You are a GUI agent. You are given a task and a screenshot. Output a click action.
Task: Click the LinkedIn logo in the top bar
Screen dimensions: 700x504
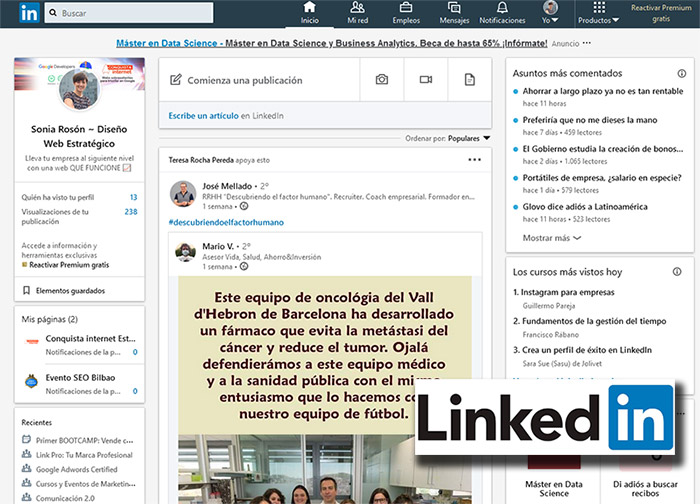[29, 13]
